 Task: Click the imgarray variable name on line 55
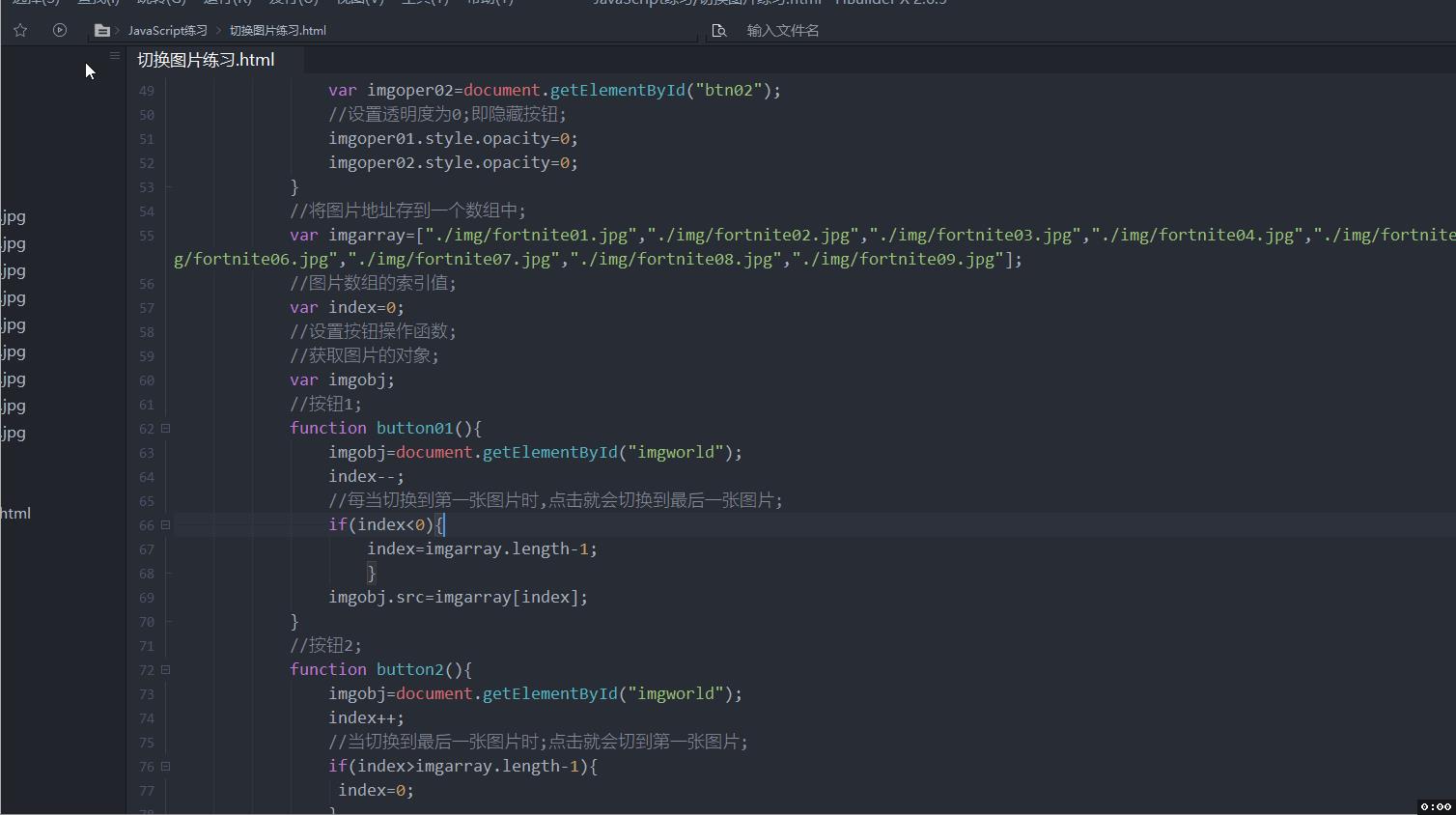point(366,235)
